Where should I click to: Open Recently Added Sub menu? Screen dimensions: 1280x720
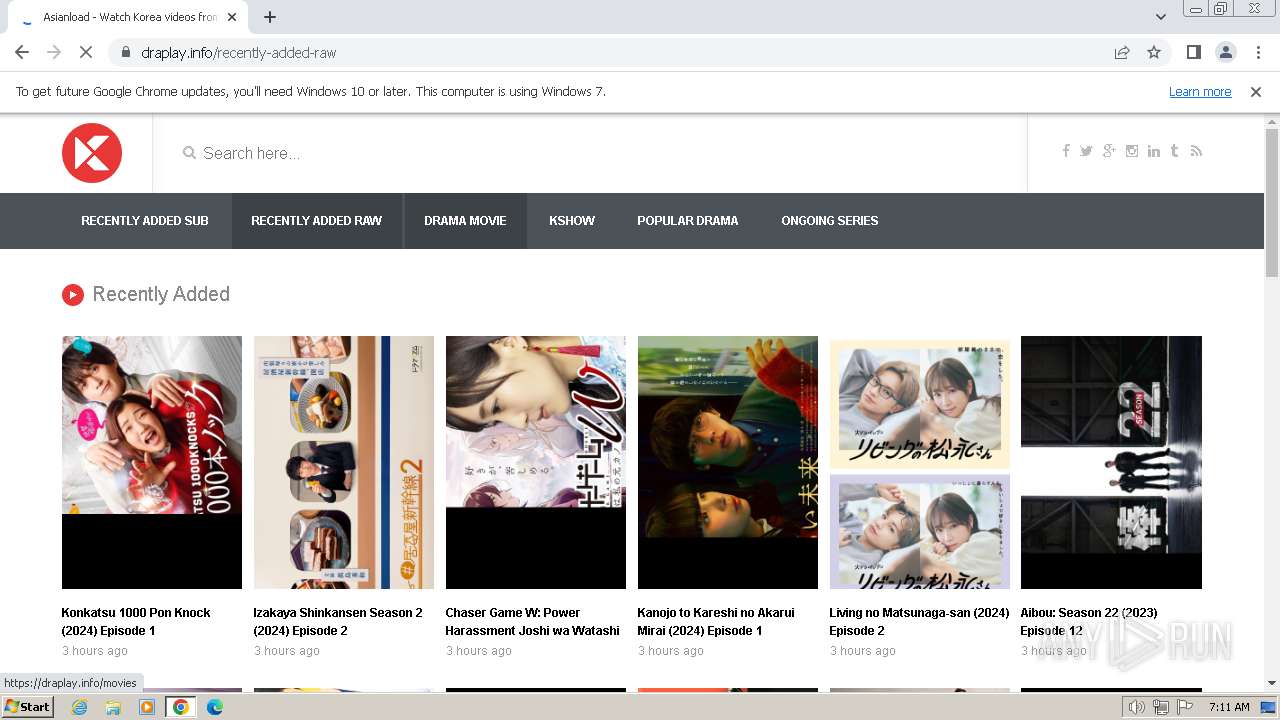pos(145,221)
